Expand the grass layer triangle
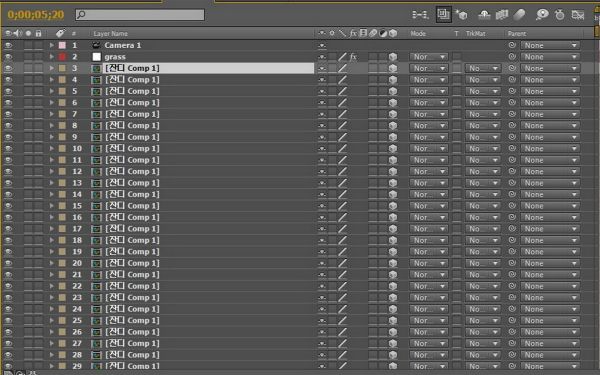 52,57
